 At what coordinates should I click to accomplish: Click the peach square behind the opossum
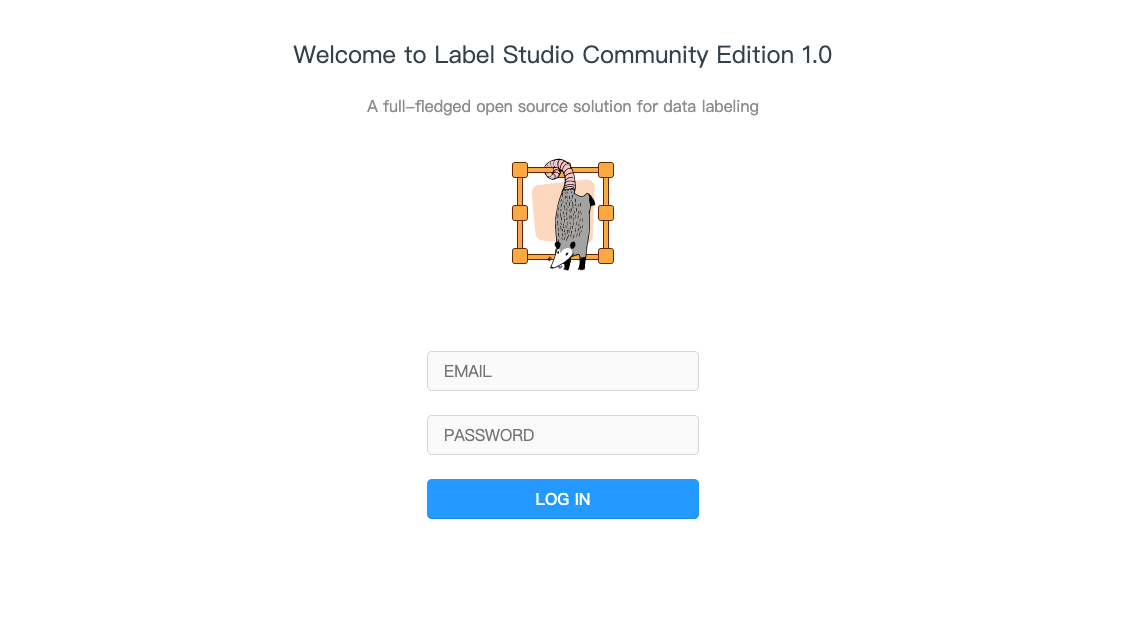[543, 212]
